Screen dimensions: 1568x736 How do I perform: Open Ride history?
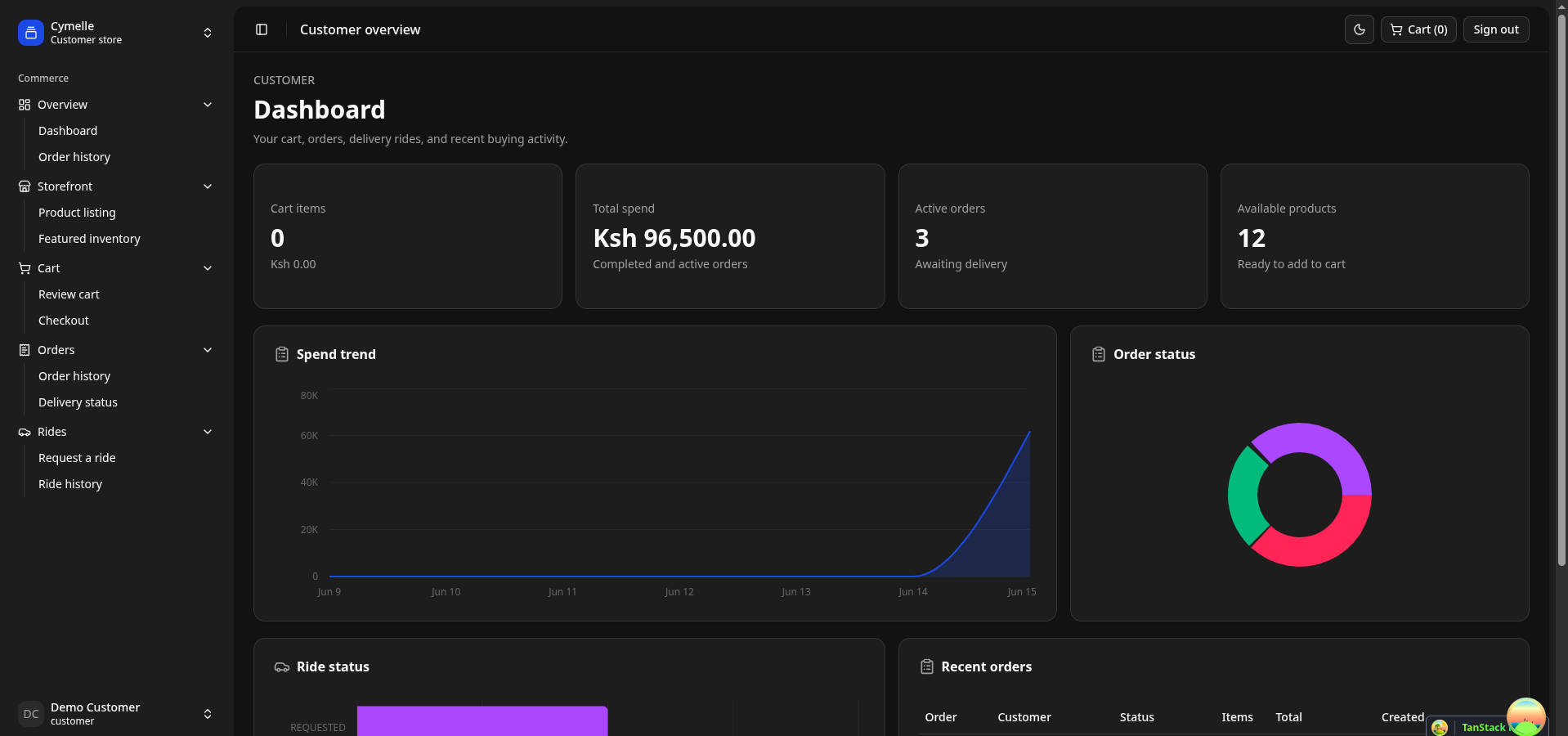[70, 484]
